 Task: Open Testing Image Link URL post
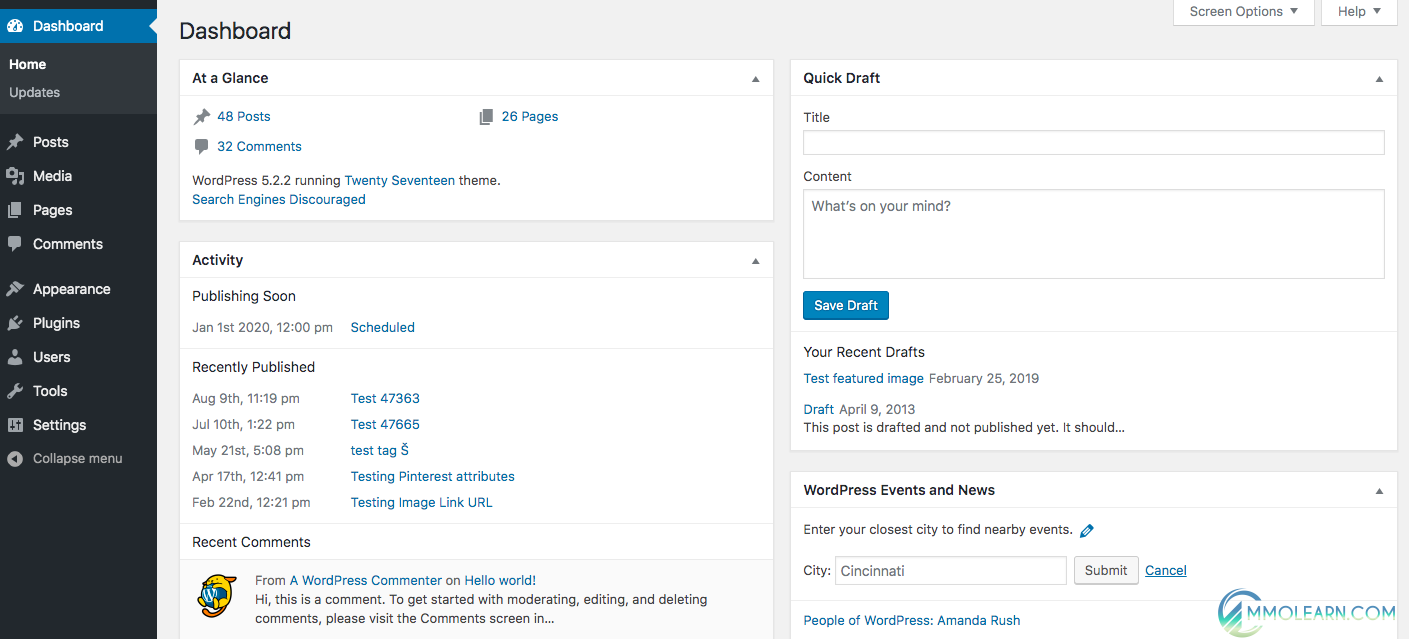422,503
